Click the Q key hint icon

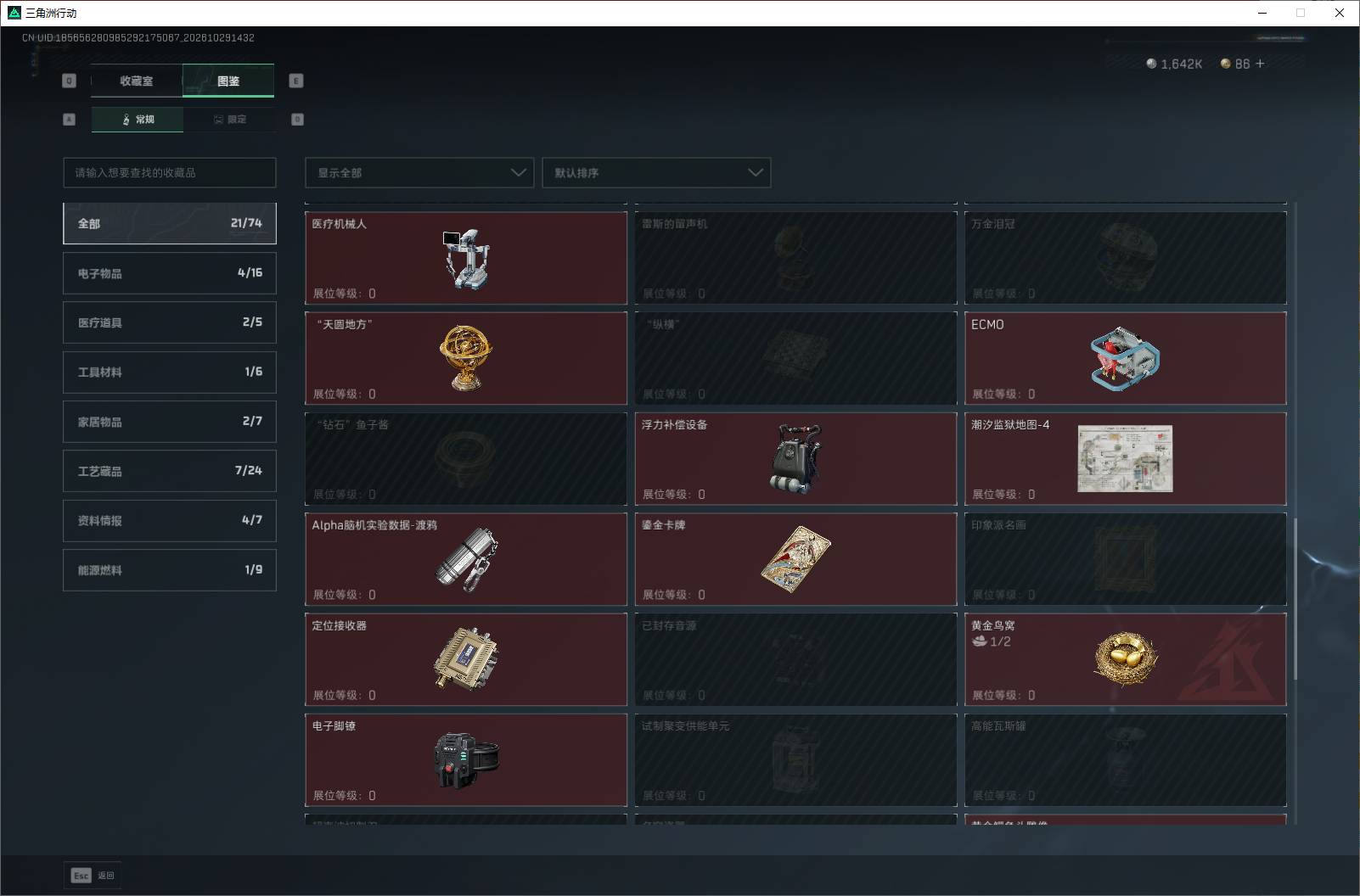(70, 81)
